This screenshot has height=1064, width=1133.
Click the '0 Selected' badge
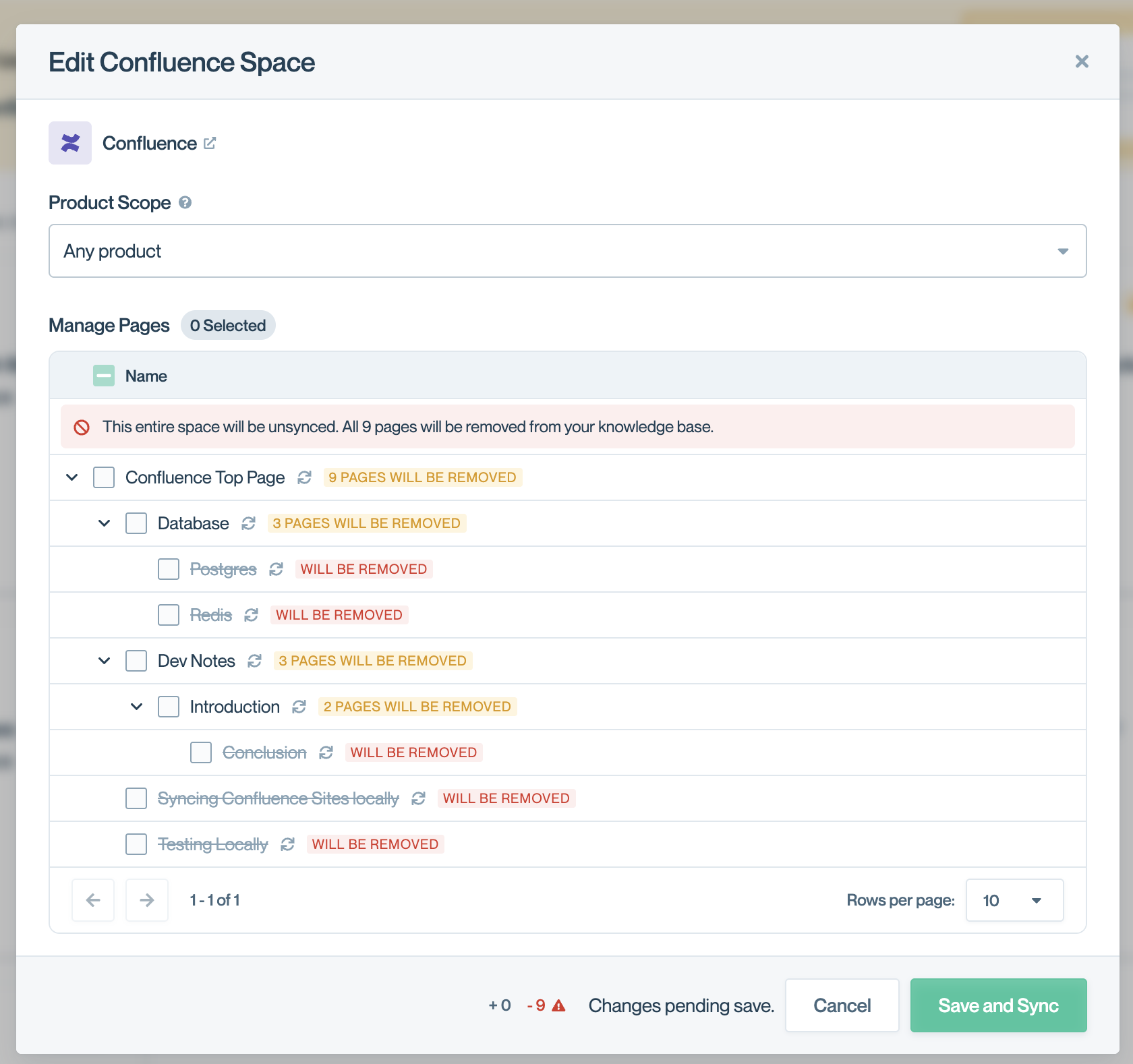(228, 325)
